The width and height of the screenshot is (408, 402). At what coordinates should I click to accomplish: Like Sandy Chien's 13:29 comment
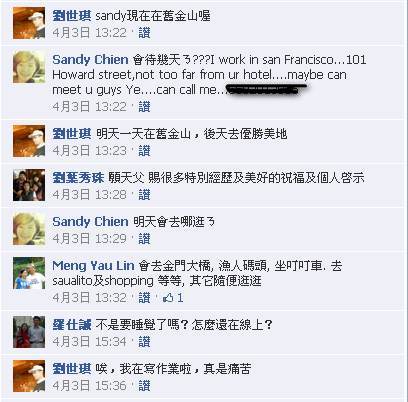coord(144,239)
